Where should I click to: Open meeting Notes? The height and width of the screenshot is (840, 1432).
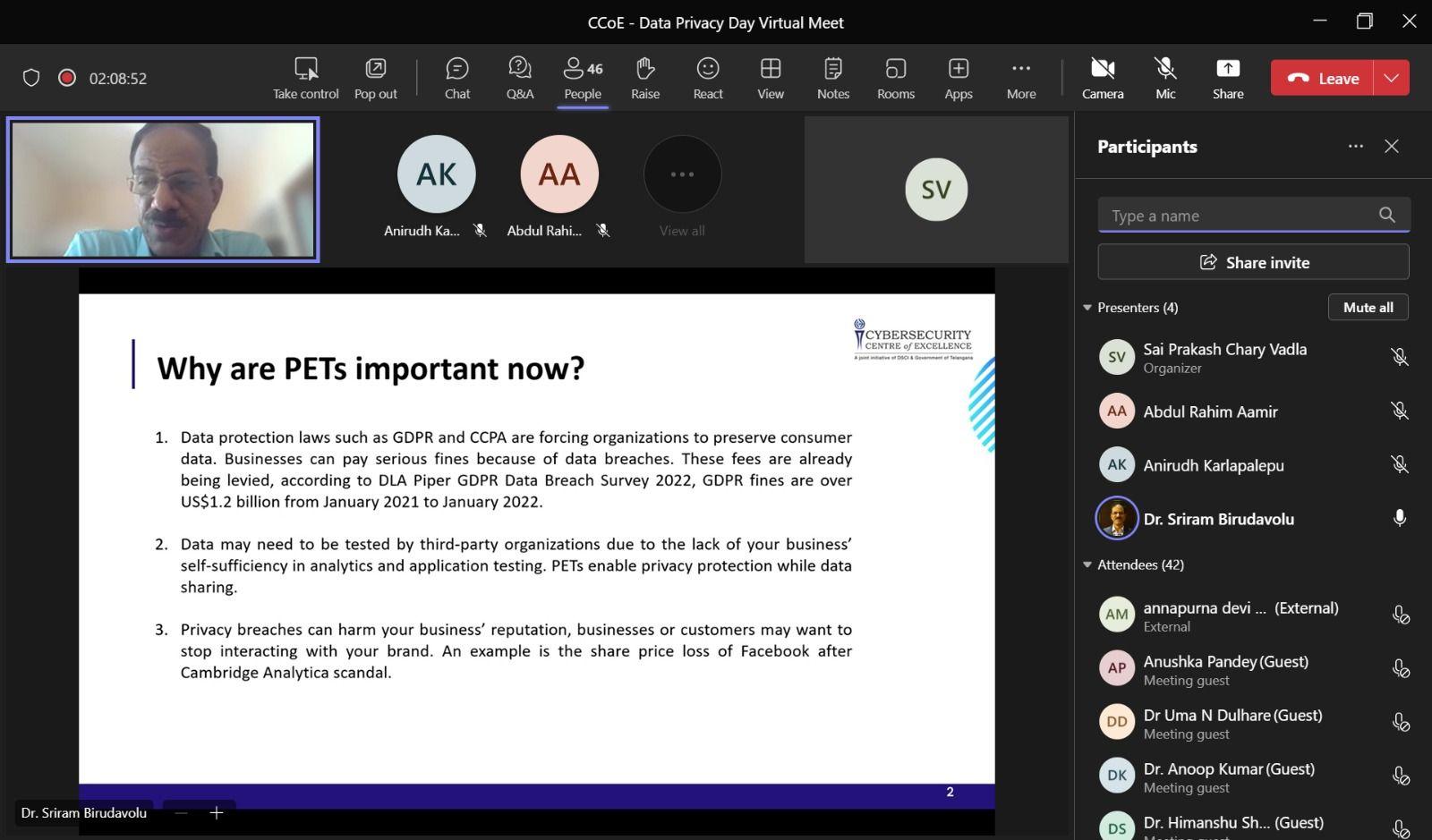pyautogui.click(x=833, y=78)
